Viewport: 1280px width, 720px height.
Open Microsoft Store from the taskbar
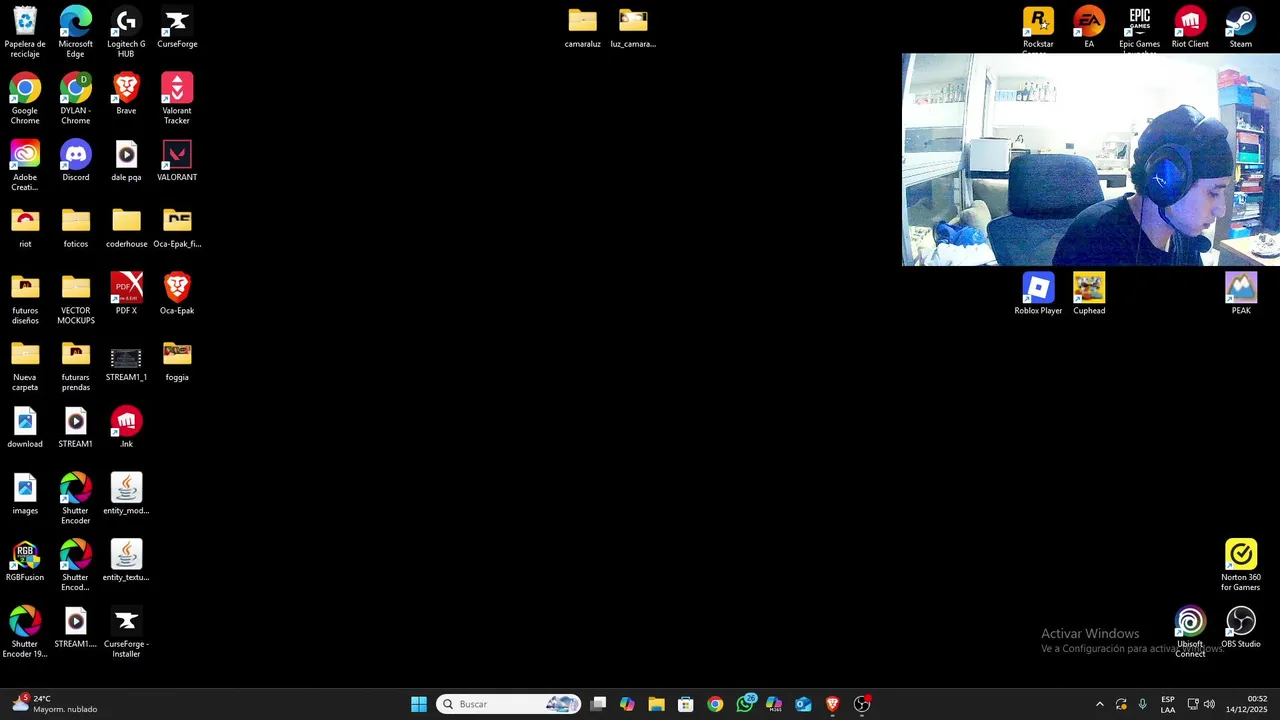click(x=685, y=704)
